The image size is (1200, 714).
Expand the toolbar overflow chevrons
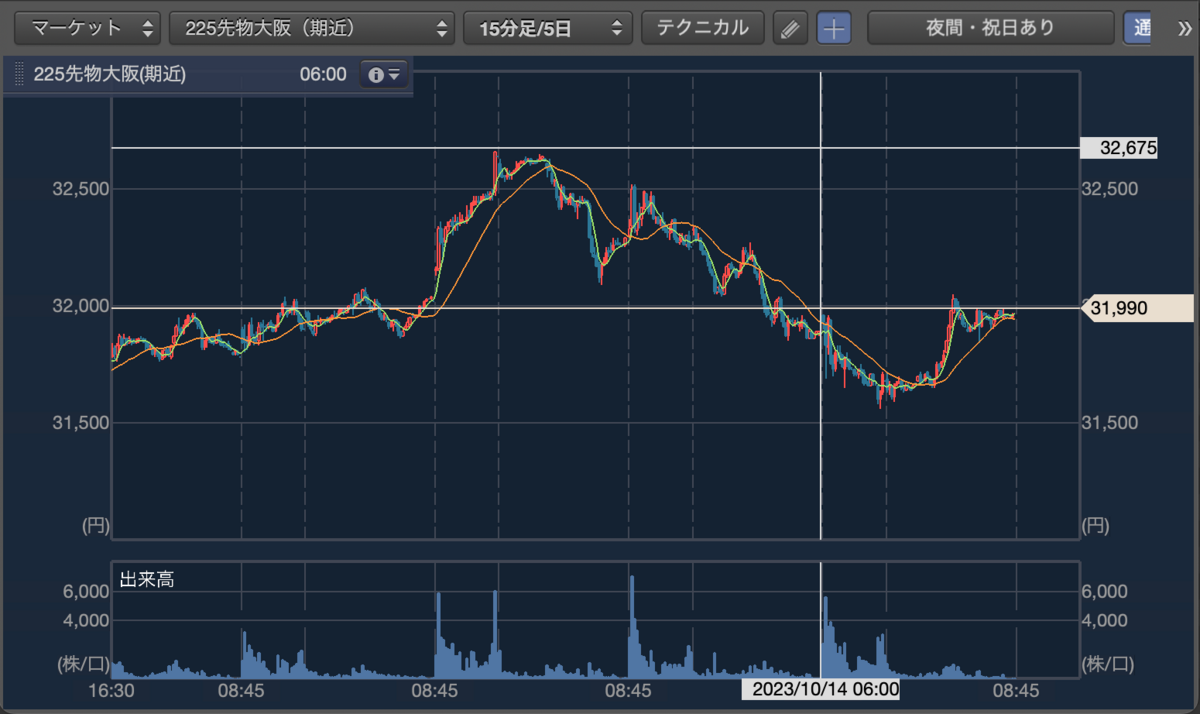1185,28
